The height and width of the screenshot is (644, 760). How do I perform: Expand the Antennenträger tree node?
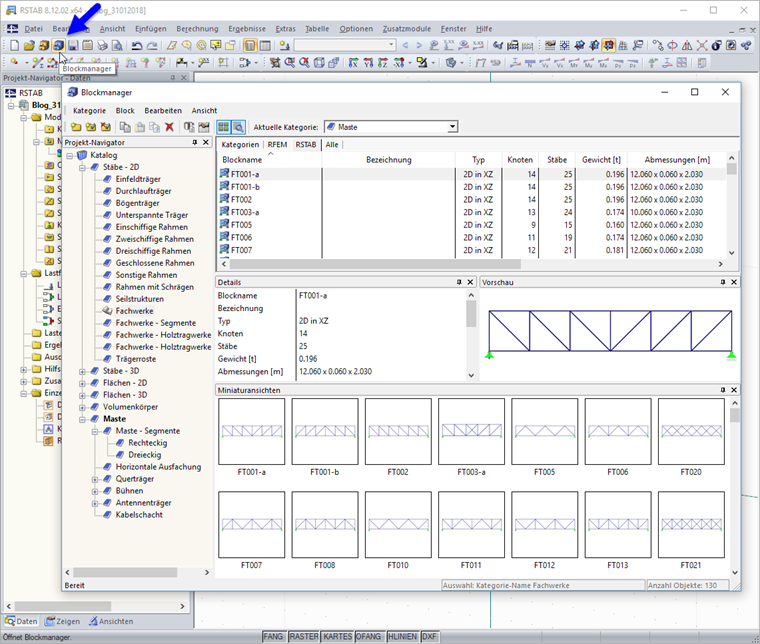96,502
